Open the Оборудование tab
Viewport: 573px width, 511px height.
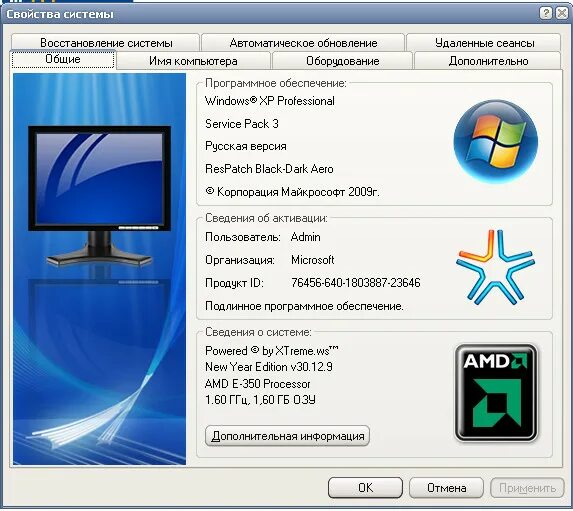pos(342,61)
